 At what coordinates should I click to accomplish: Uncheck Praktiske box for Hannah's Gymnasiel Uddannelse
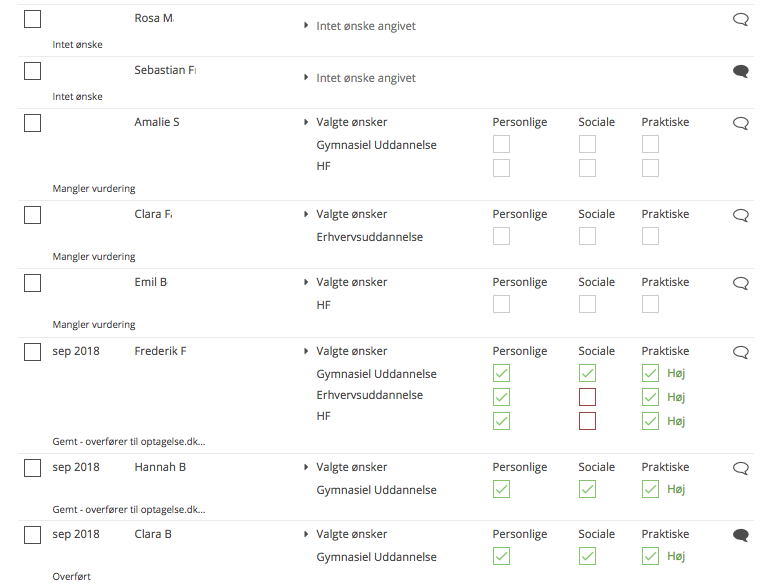pyautogui.click(x=650, y=489)
